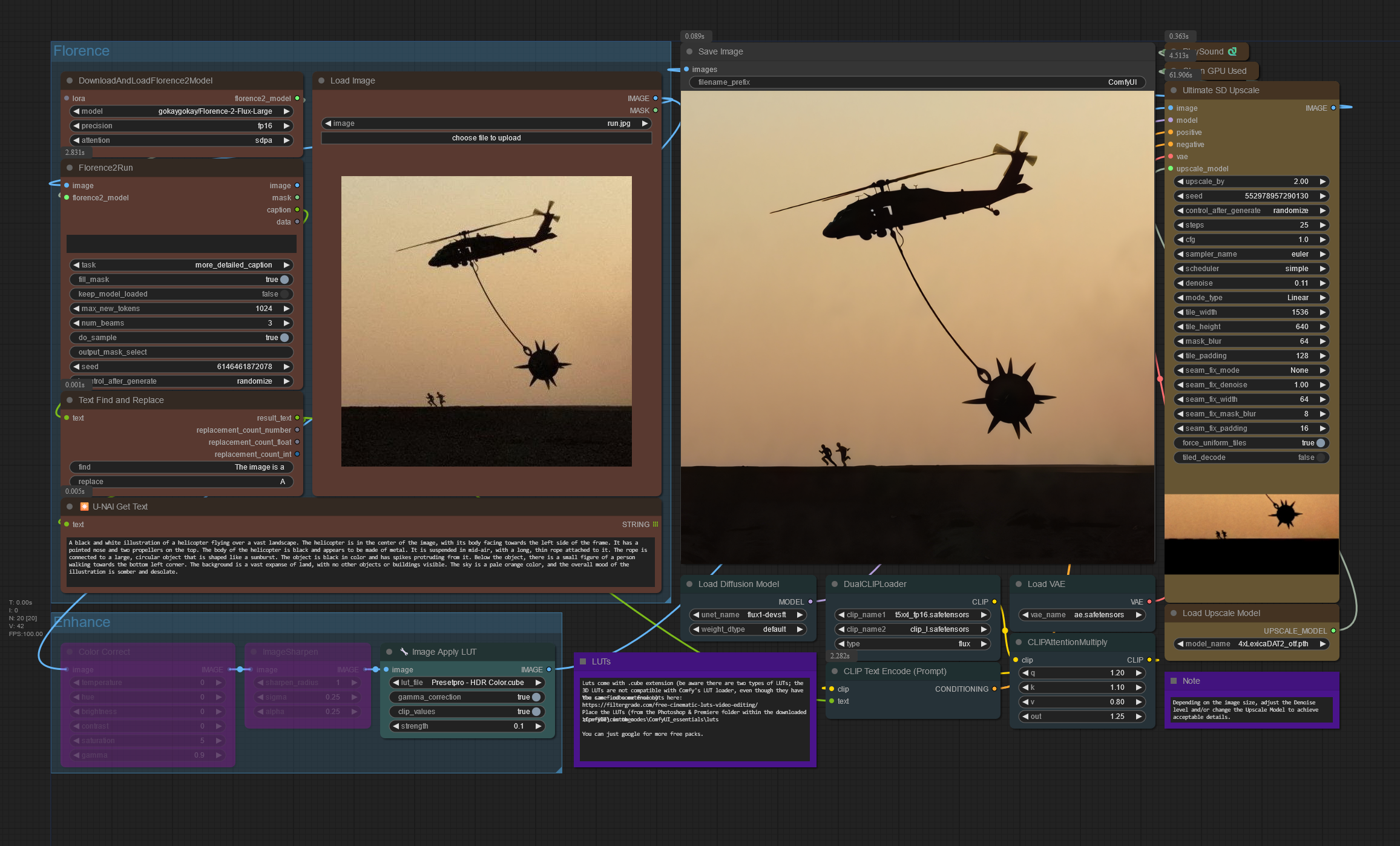Click next image arrow beside run.jpg
This screenshot has width=1400, height=846.
tap(645, 123)
